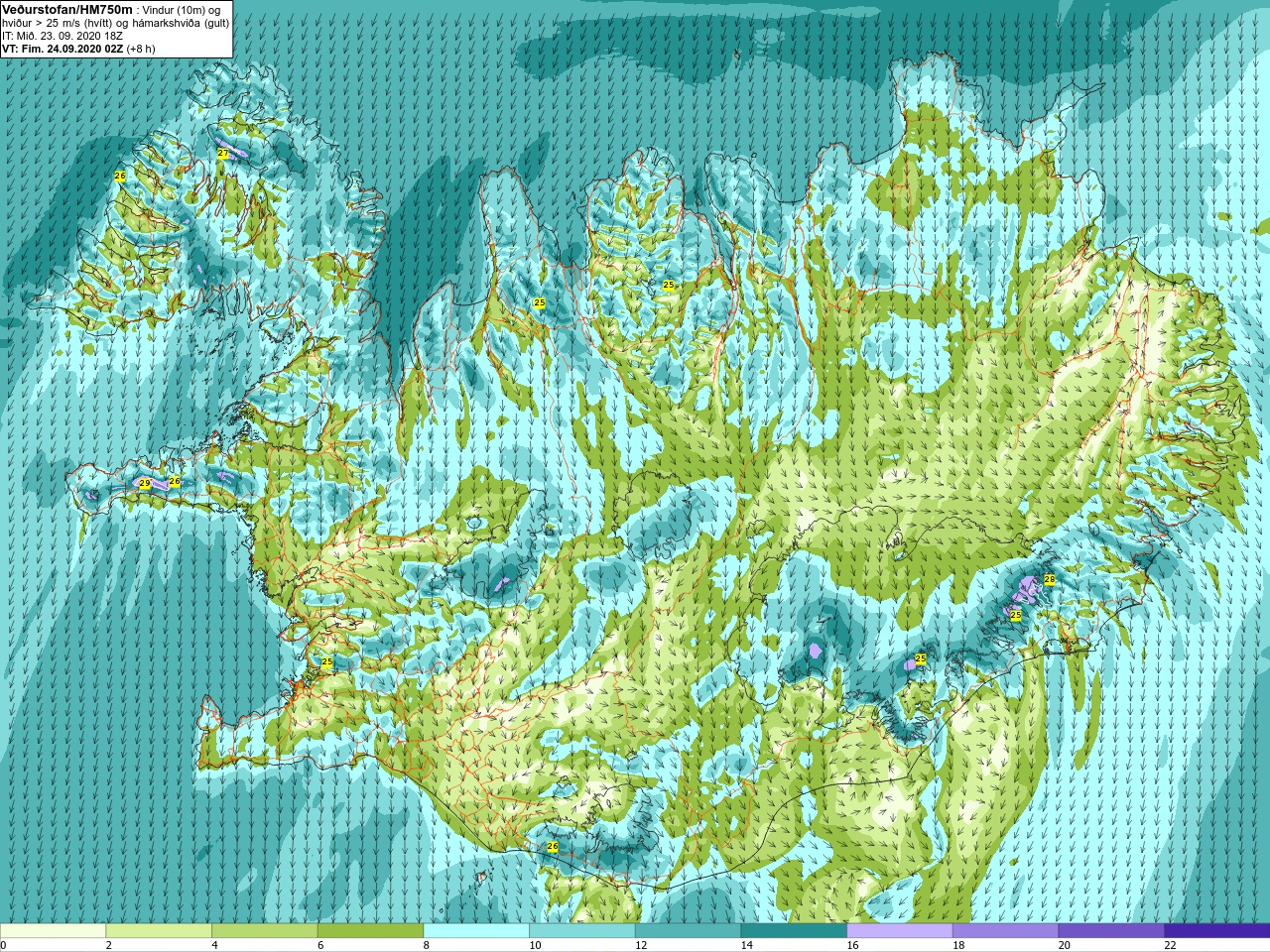This screenshot has width=1270, height=952.
Task: Click legend scale number 16
Action: point(852,945)
